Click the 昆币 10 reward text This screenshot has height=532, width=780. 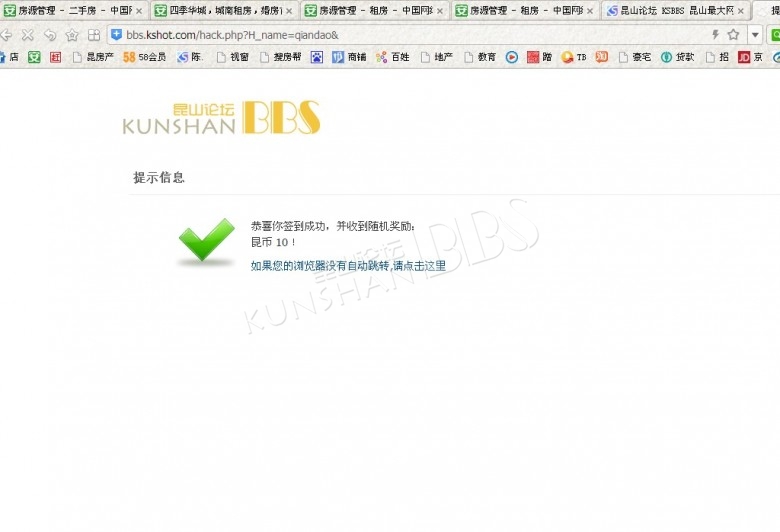tap(273, 242)
